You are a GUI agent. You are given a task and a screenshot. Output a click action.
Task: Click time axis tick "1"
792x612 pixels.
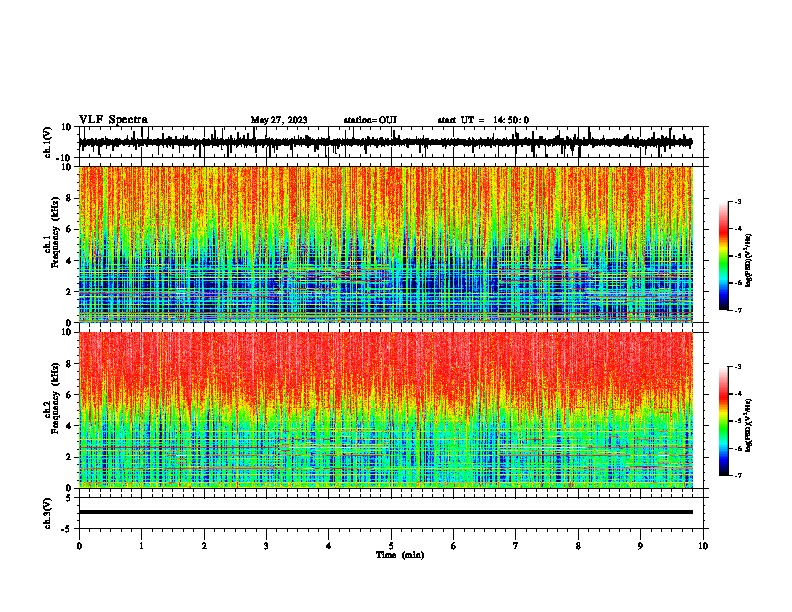coord(141,546)
